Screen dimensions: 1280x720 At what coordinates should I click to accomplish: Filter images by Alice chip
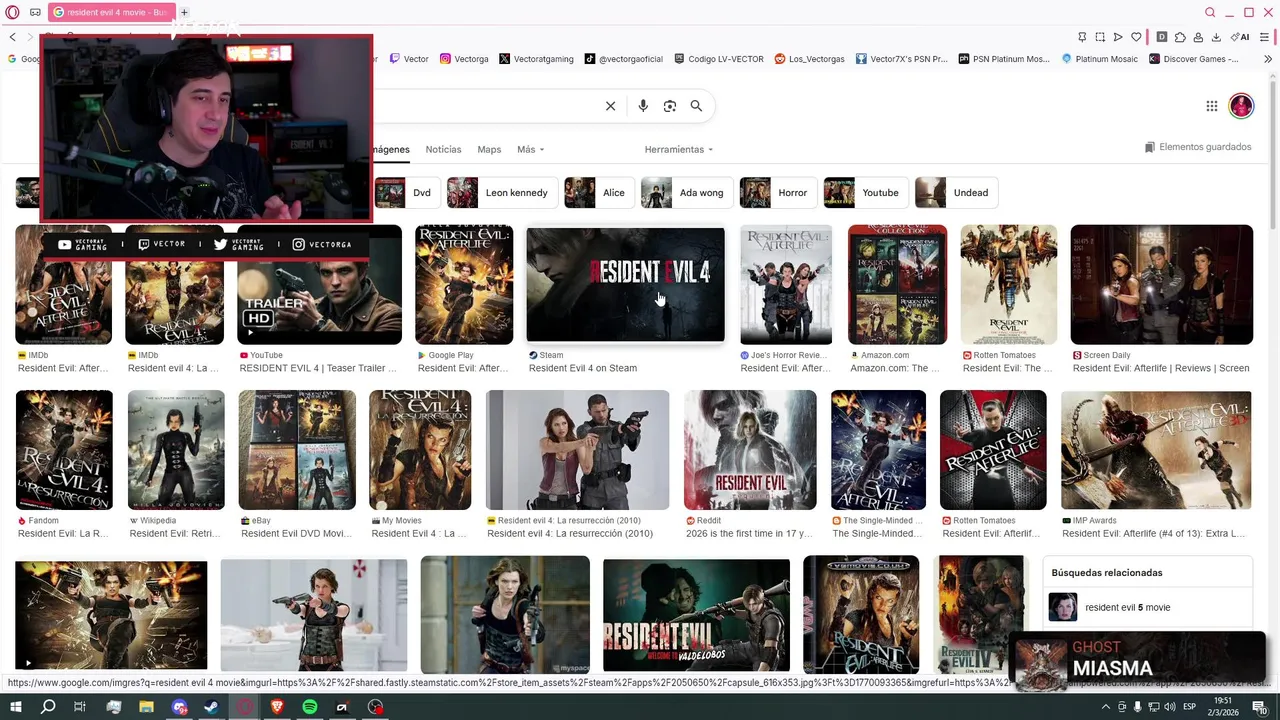pos(598,193)
